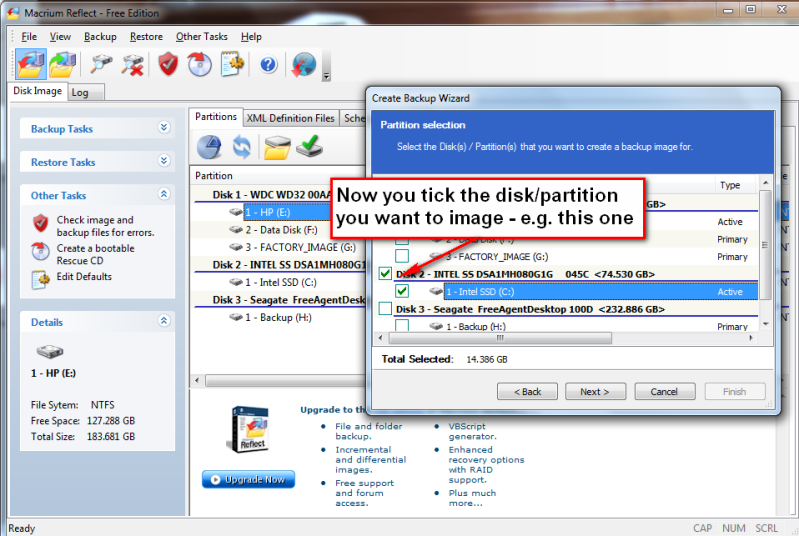Click the drive with green check icon
Viewport: 799px width, 536px height.
pos(310,146)
